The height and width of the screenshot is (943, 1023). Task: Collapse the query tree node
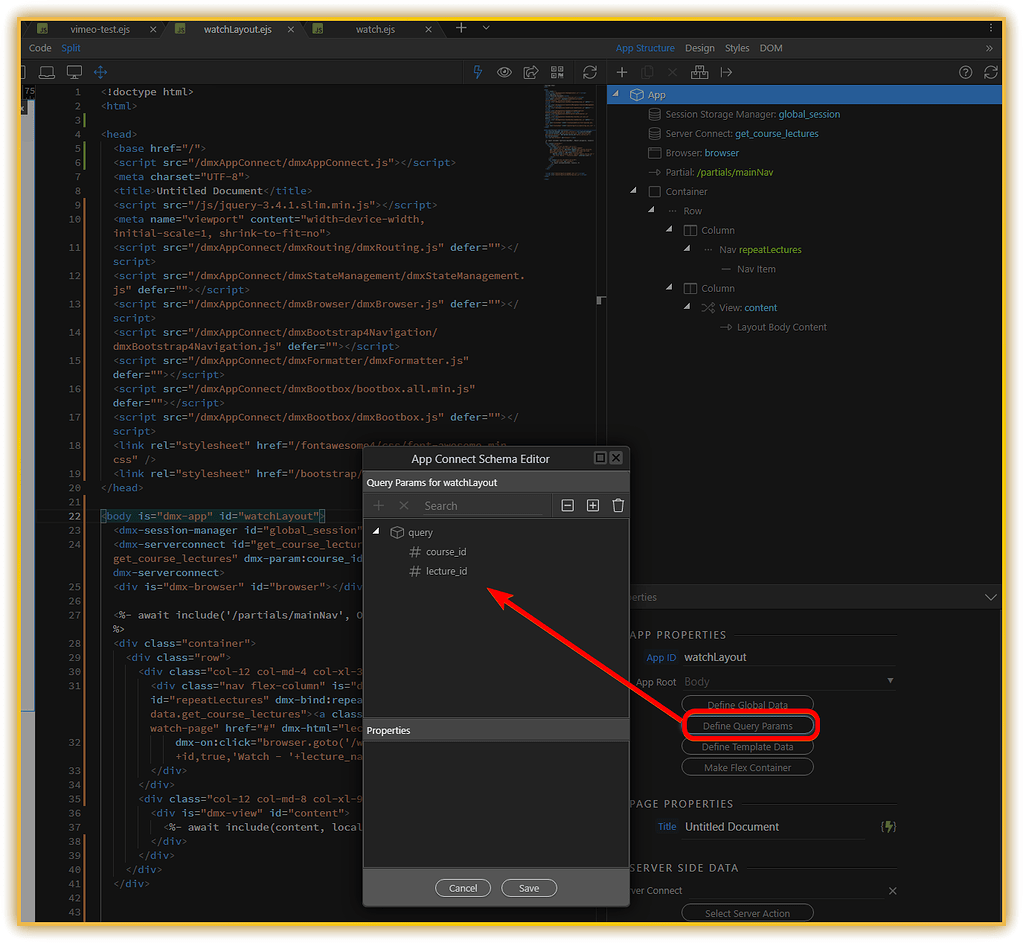(x=374, y=532)
